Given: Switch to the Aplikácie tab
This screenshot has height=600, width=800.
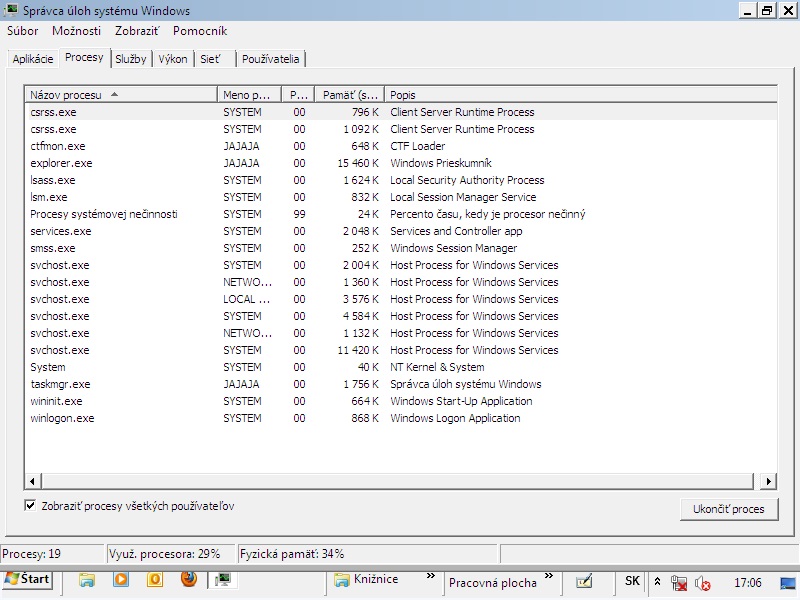Looking at the screenshot, I should (33, 59).
